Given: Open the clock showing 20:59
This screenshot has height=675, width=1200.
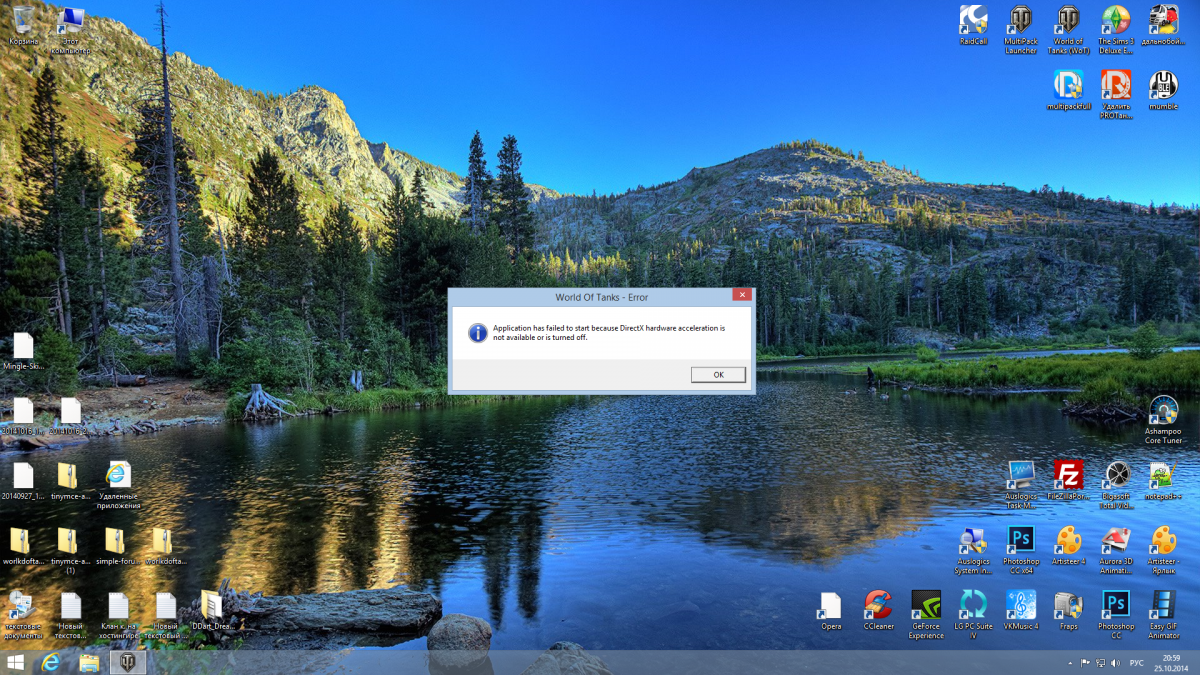Looking at the screenshot, I should tap(1170, 662).
